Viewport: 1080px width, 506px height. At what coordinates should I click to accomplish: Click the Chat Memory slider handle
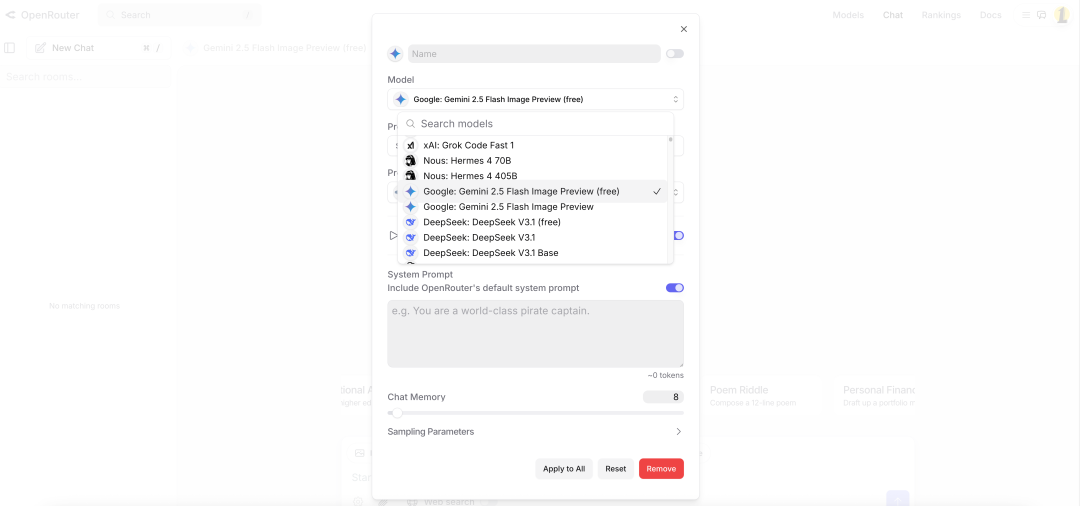pos(397,413)
